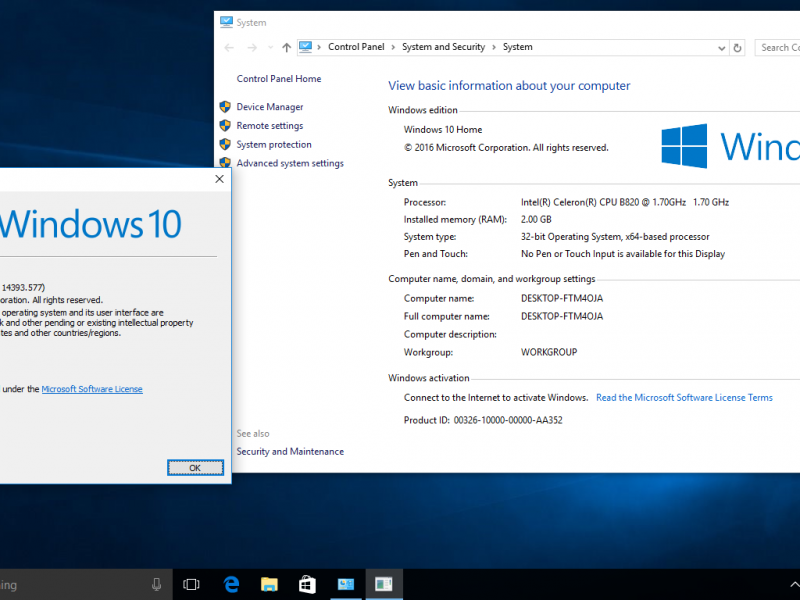
Task: Click the Search Control Panel box
Action: tap(777, 47)
